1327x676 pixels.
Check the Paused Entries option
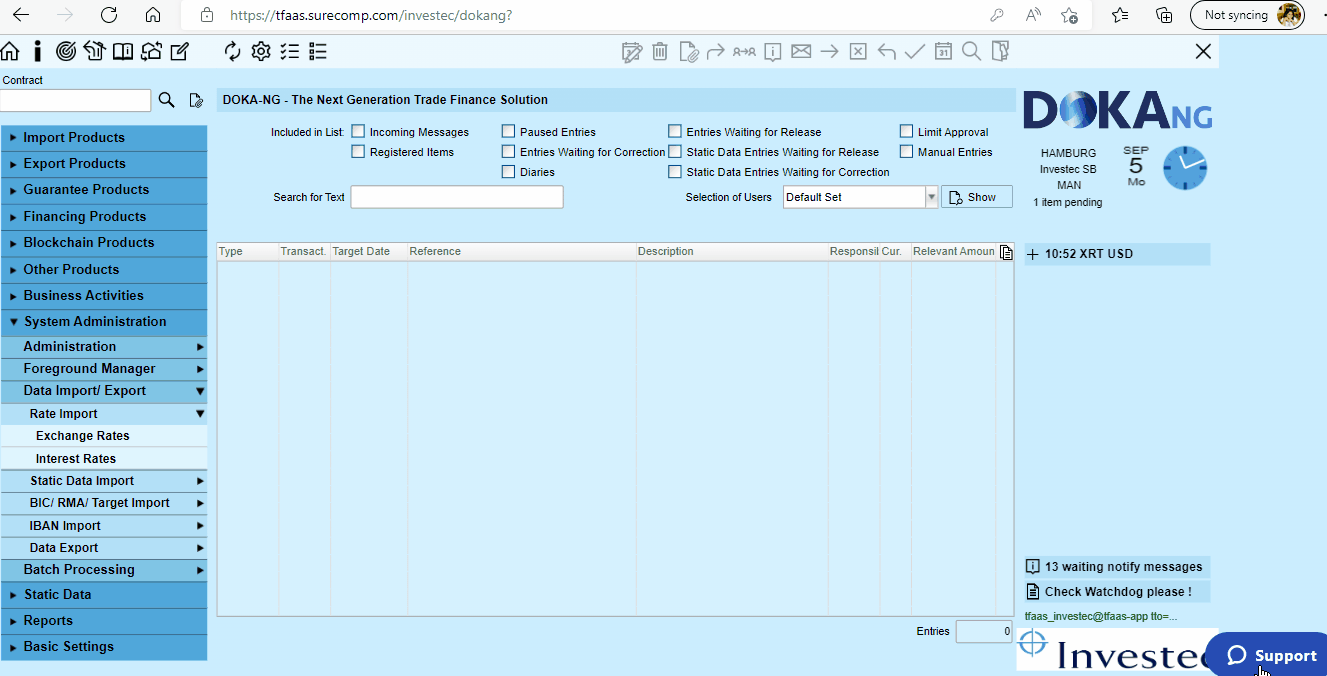coord(508,131)
